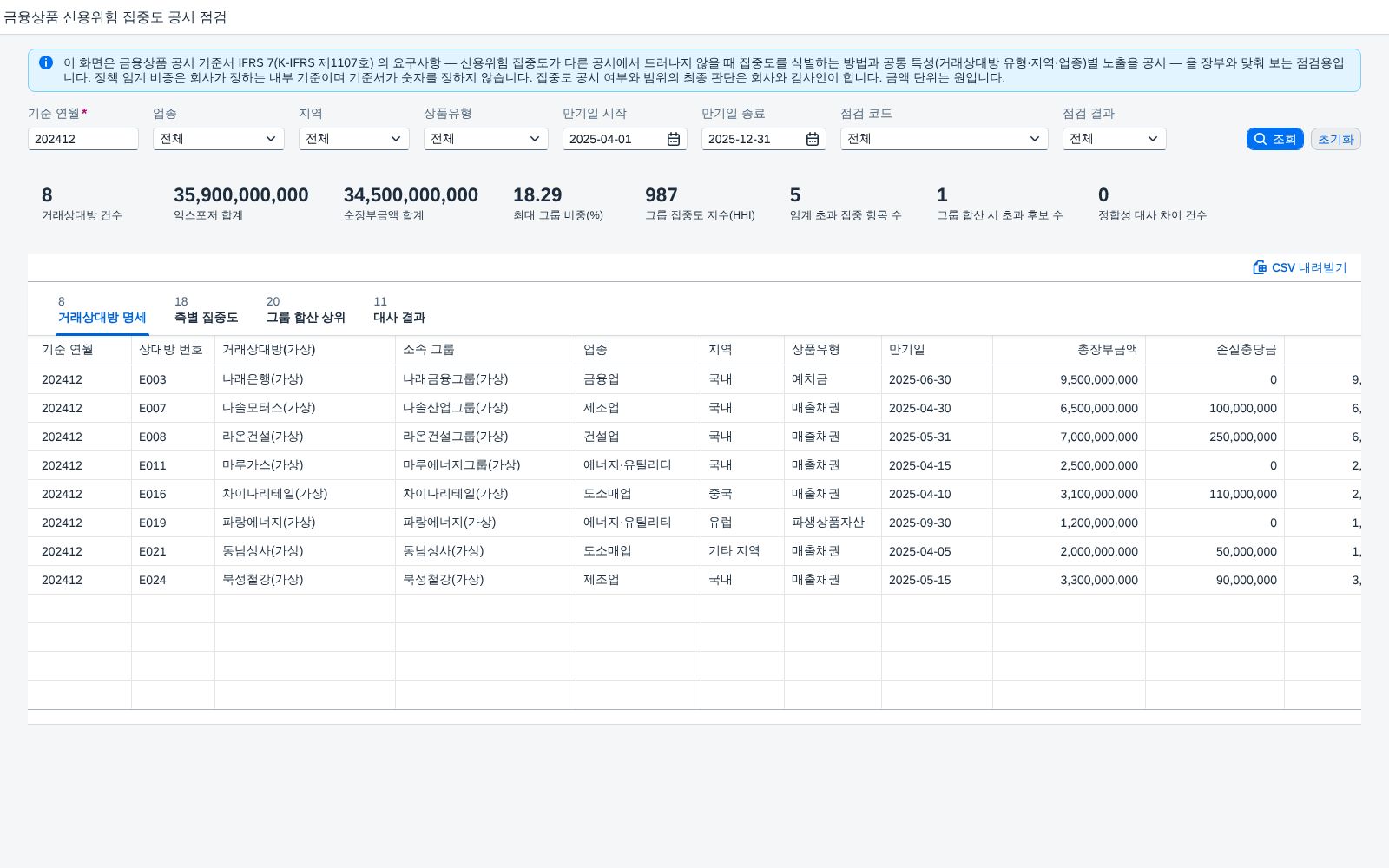Select the 다솔모터스(가상) cell
The width and height of the screenshot is (1389, 868).
point(306,408)
